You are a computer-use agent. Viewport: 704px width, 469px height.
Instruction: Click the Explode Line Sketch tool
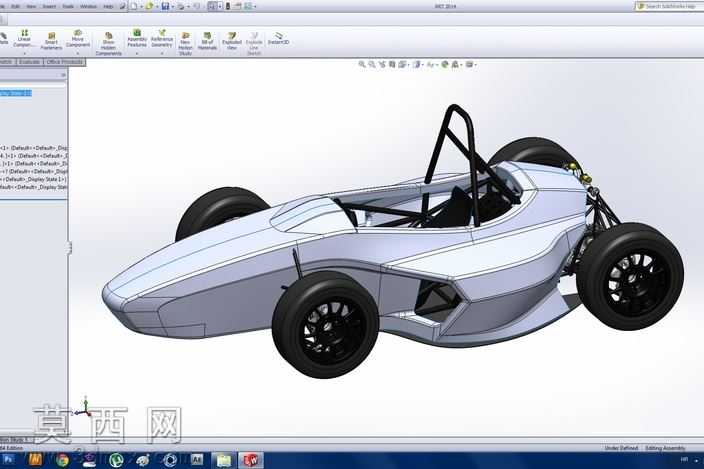(254, 44)
